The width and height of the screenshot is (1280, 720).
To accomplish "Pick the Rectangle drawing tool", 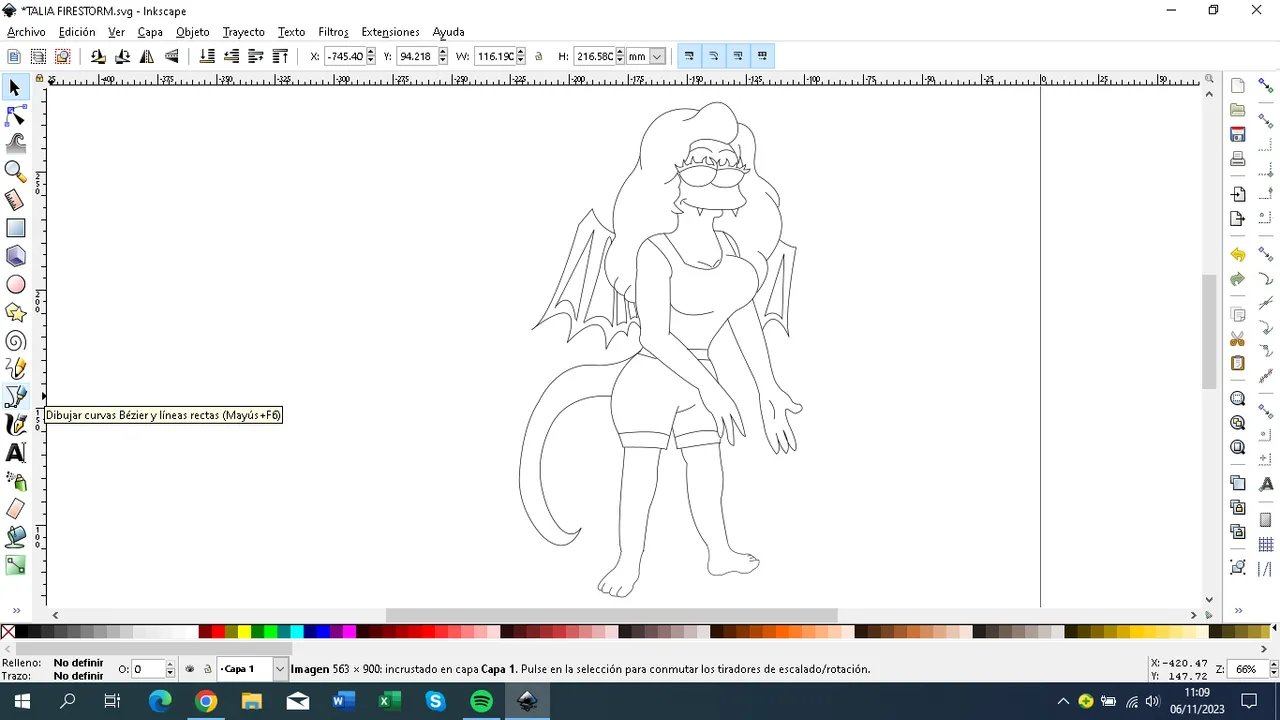I will click(15, 228).
